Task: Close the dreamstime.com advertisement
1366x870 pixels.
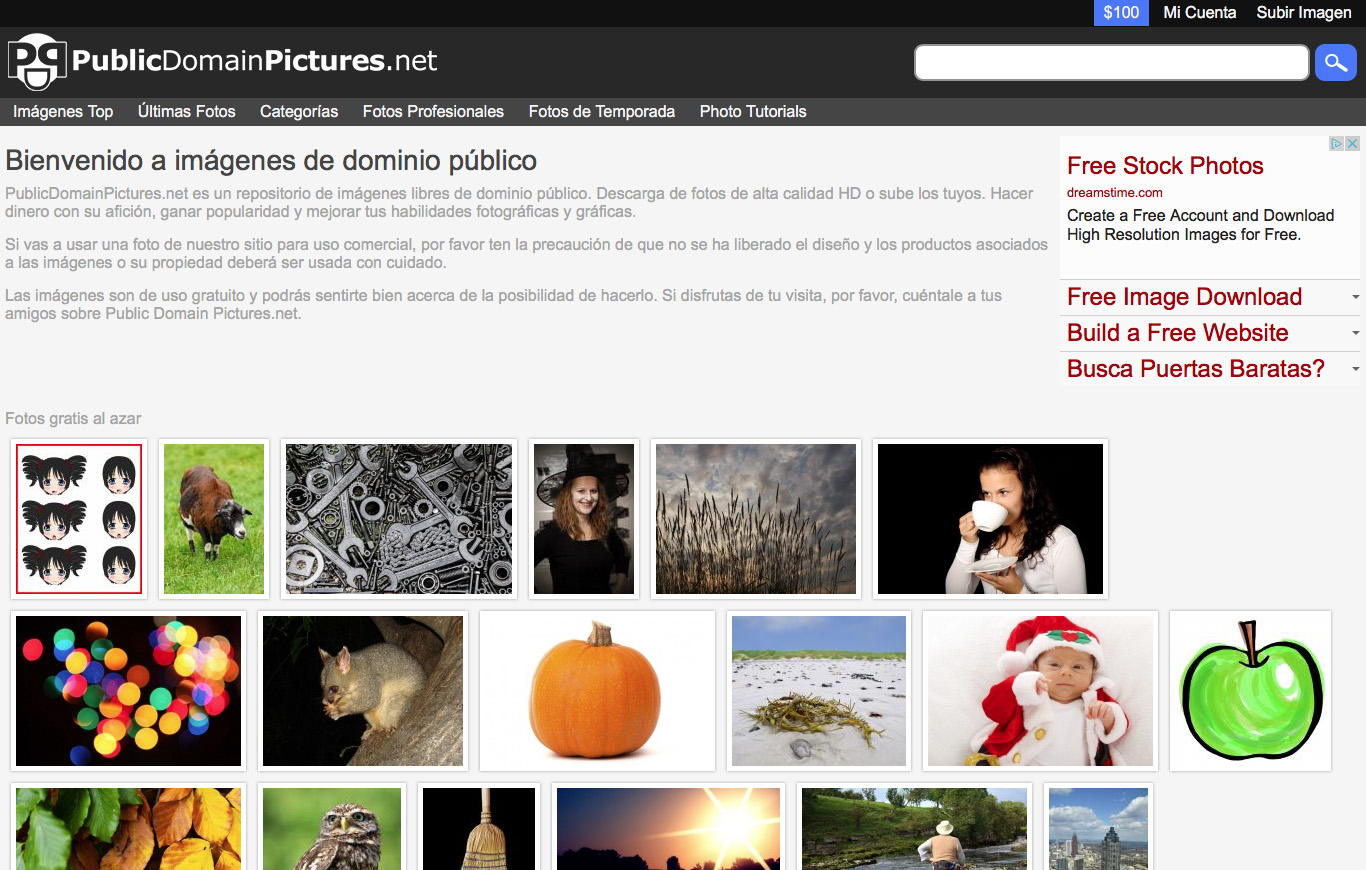Action: click(x=1353, y=143)
